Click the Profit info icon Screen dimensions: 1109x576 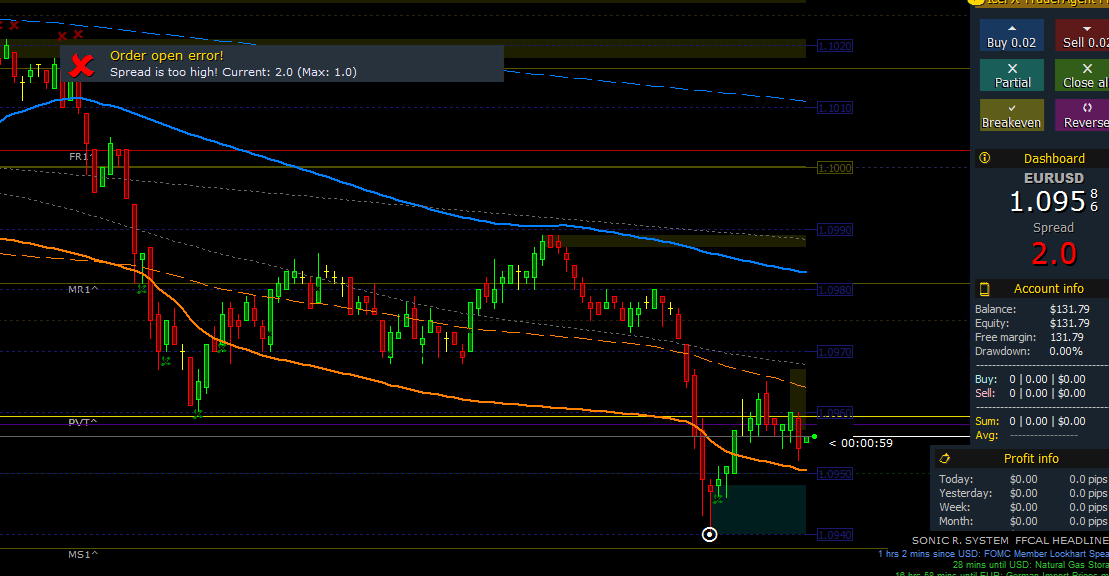pyautogui.click(x=944, y=459)
